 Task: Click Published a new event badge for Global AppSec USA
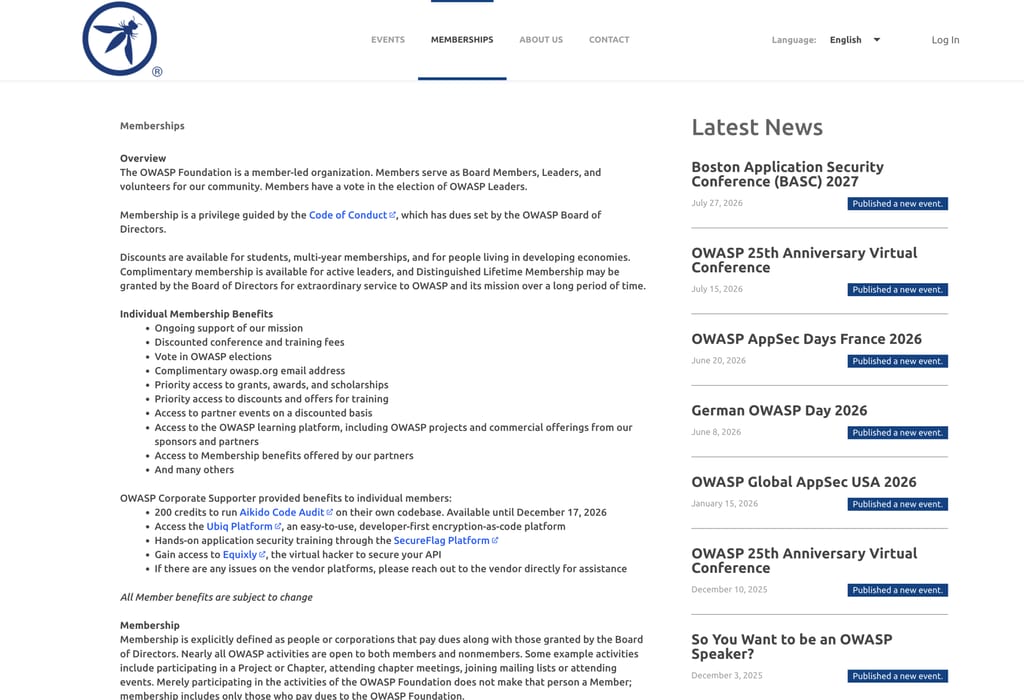pos(897,504)
